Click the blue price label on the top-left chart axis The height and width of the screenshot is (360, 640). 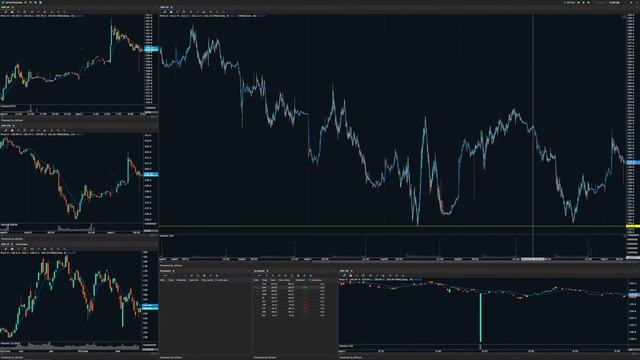[x=151, y=49]
